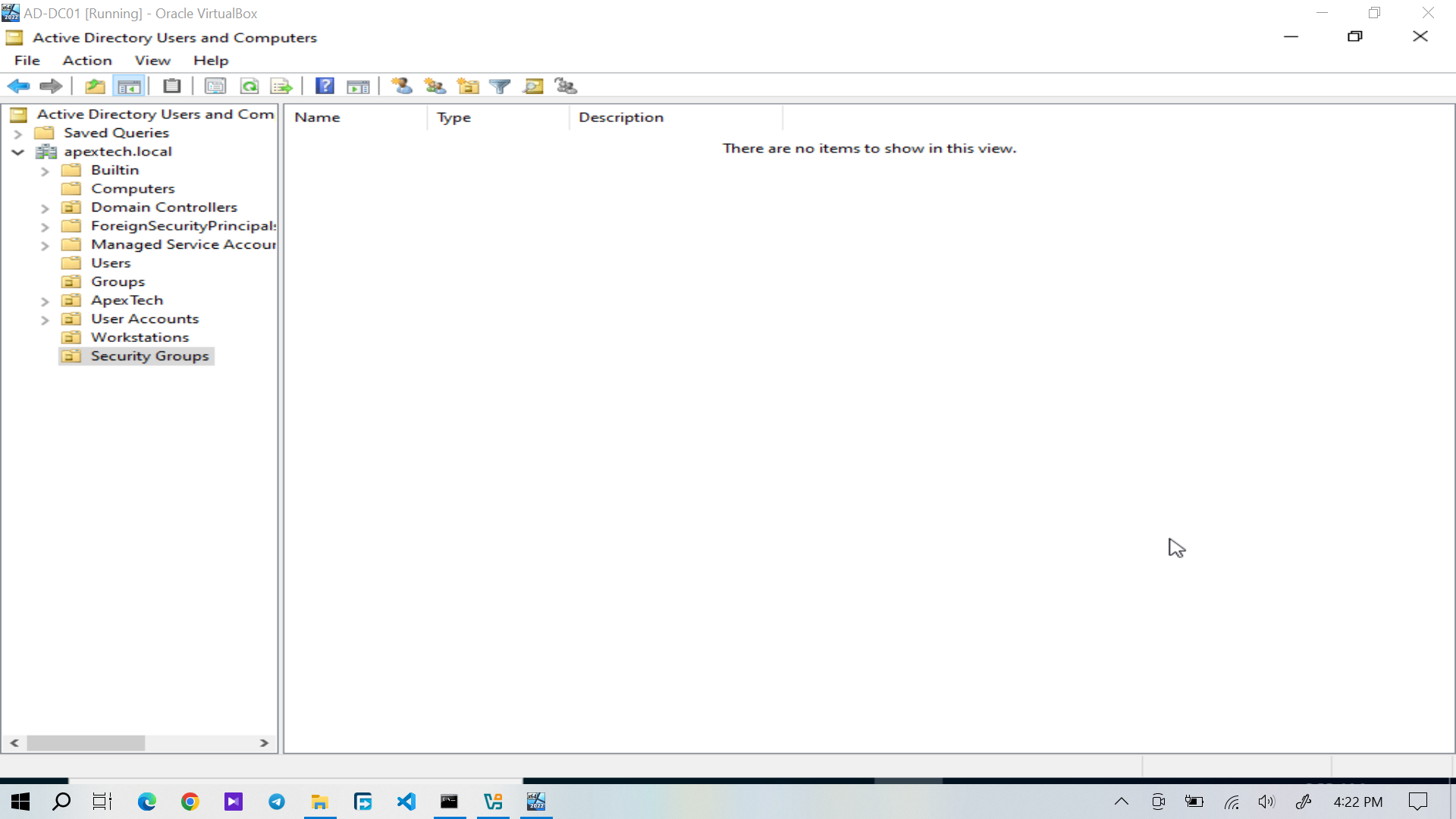Open Visual Studio Code from the taskbar
The image size is (1456, 819).
(406, 802)
